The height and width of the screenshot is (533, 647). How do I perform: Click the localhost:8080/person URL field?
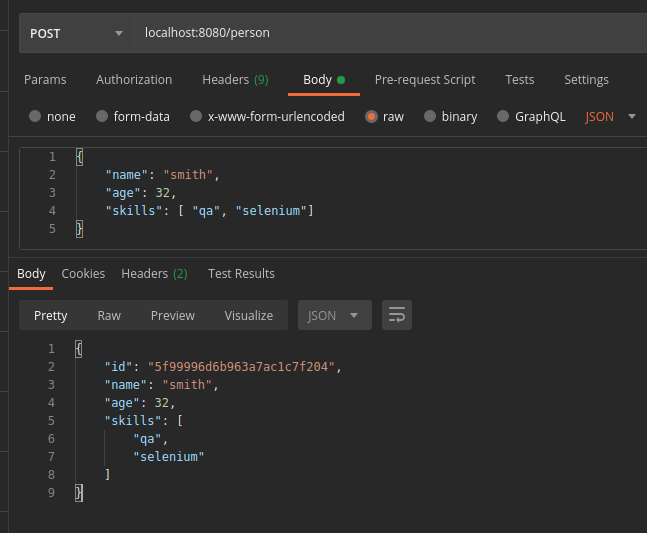[390, 33]
